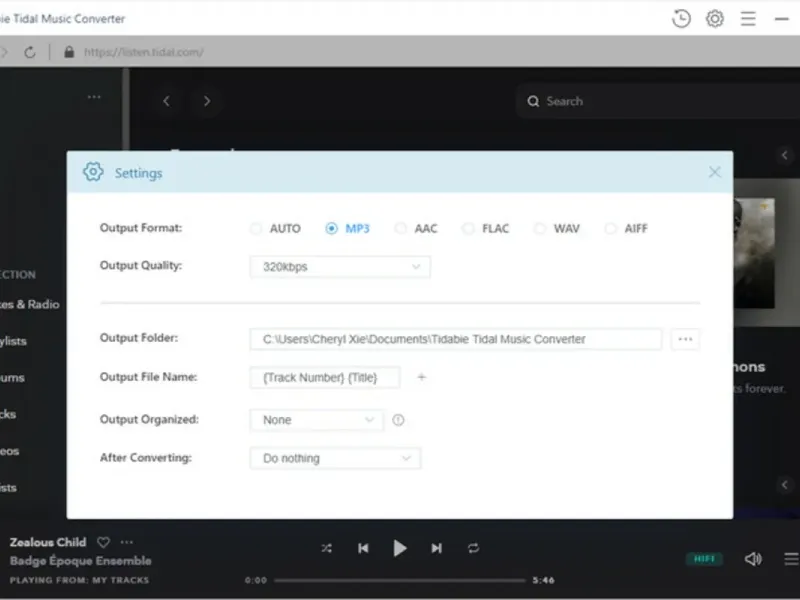Minimize the Tidabie window
Viewport: 800px width, 600px height.
click(x=782, y=19)
